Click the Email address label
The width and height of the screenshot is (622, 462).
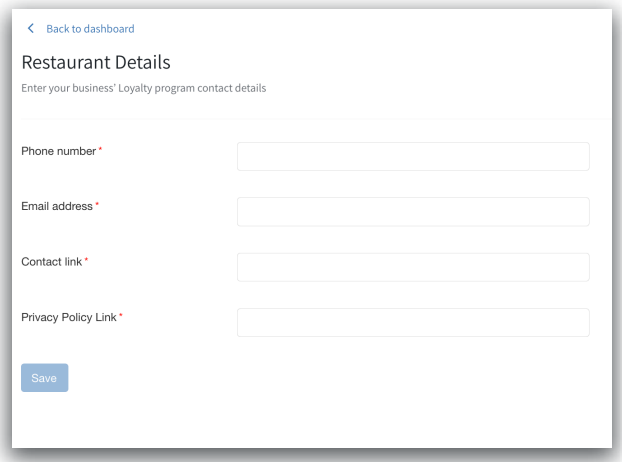click(57, 206)
